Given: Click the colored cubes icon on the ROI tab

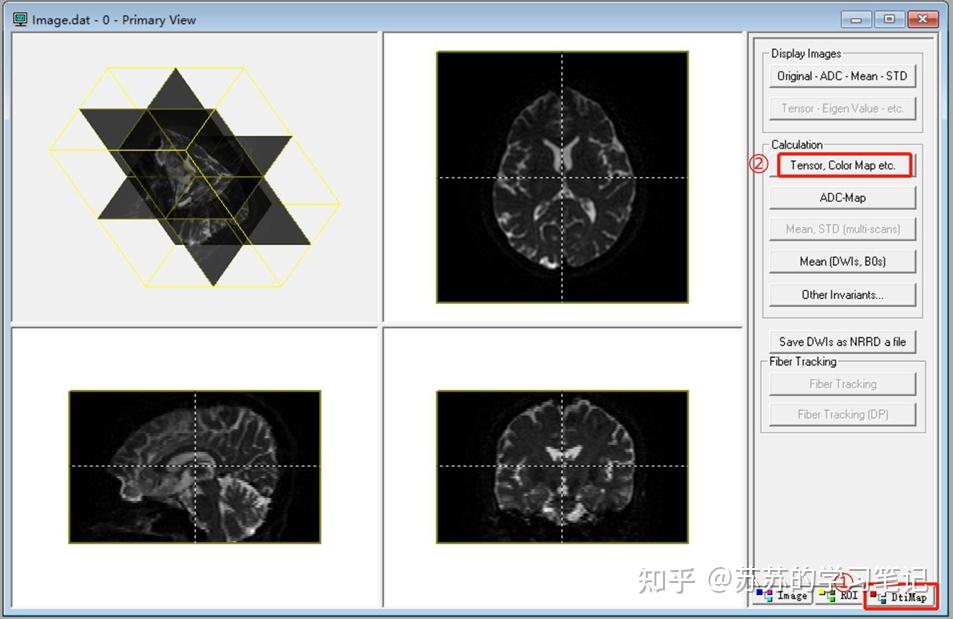Looking at the screenshot, I should [x=826, y=596].
